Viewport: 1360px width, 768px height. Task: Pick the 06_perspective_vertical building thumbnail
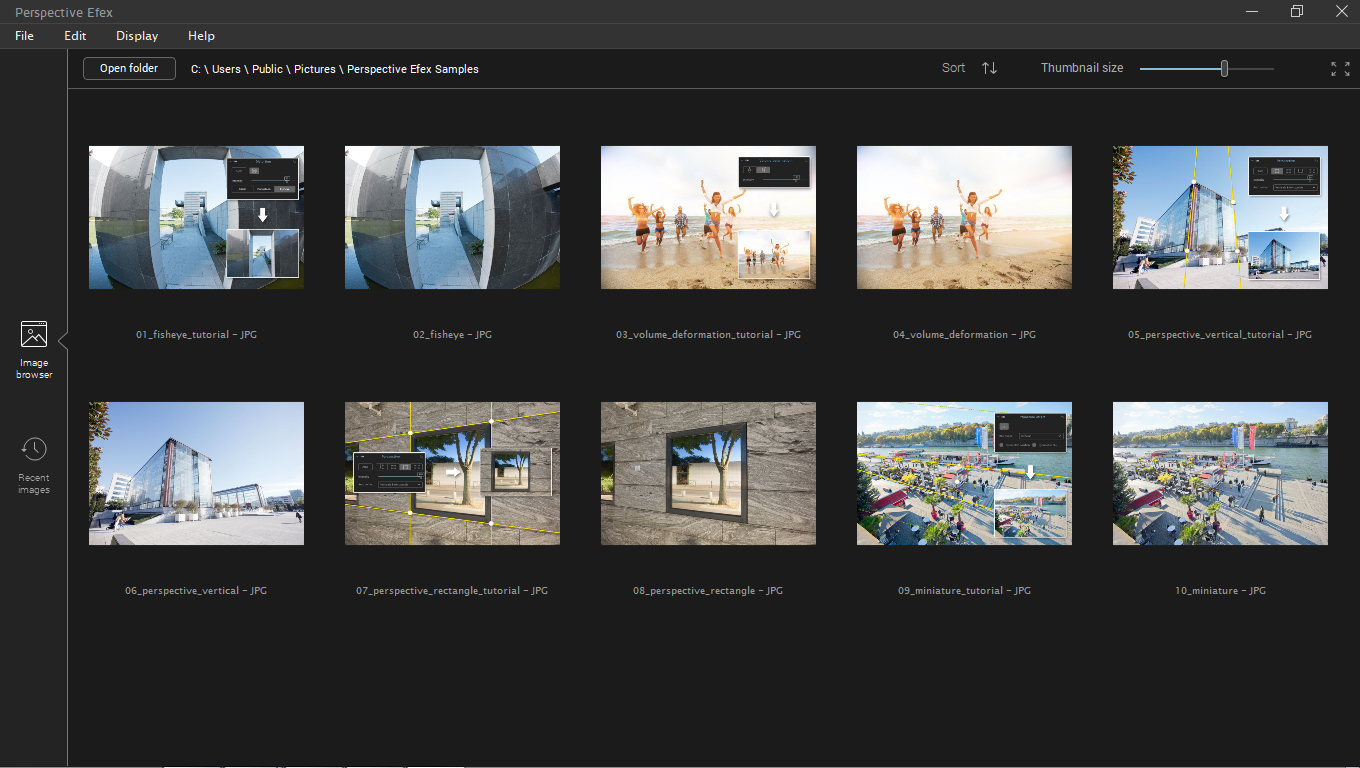click(196, 474)
